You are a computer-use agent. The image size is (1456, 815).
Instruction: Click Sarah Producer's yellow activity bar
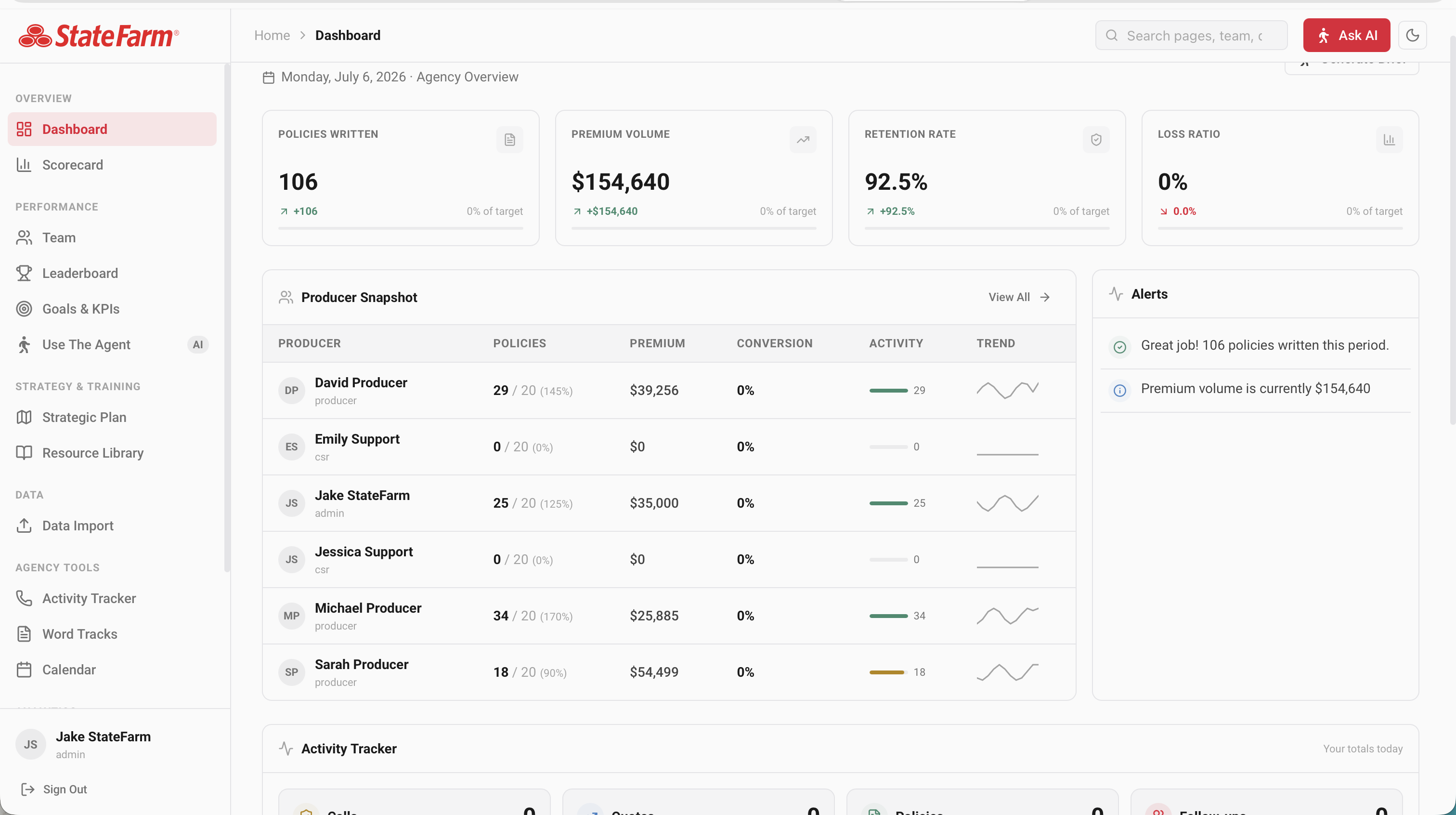(888, 672)
